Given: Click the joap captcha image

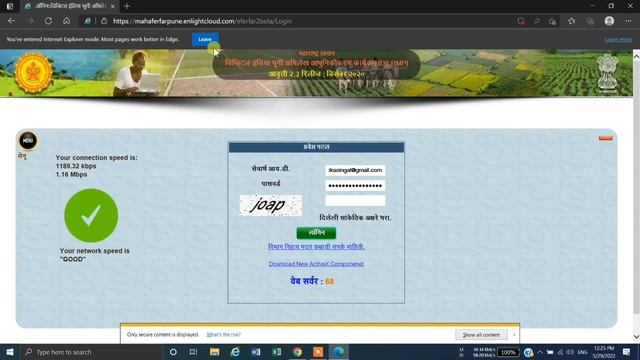Looking at the screenshot, I should pyautogui.click(x=271, y=205).
